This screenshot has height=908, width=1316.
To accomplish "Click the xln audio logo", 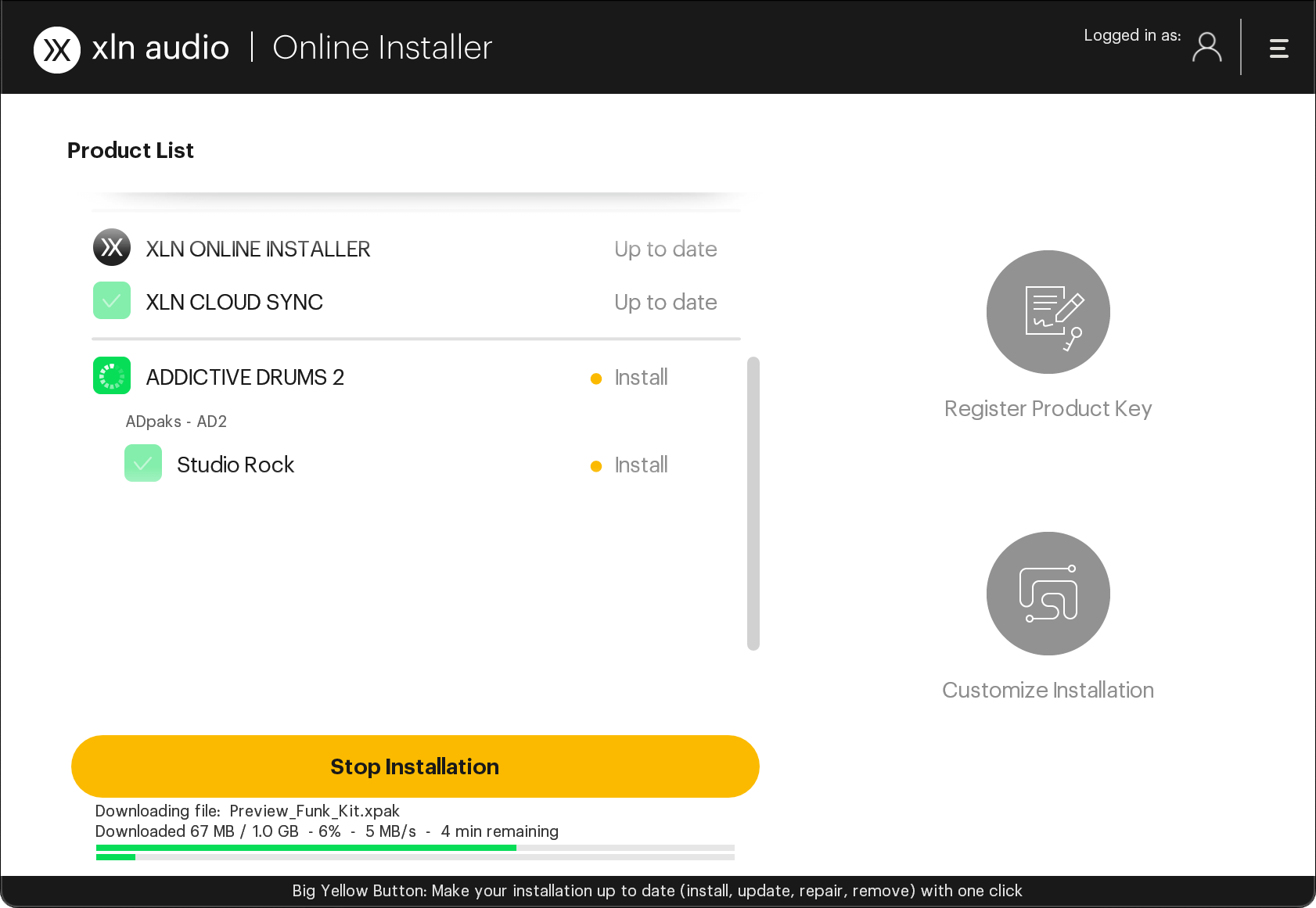I will click(x=131, y=47).
